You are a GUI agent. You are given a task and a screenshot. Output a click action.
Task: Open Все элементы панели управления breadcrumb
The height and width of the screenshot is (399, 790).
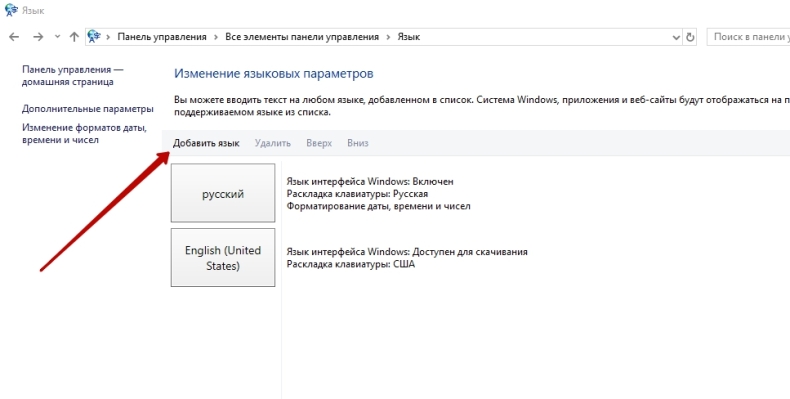point(302,37)
